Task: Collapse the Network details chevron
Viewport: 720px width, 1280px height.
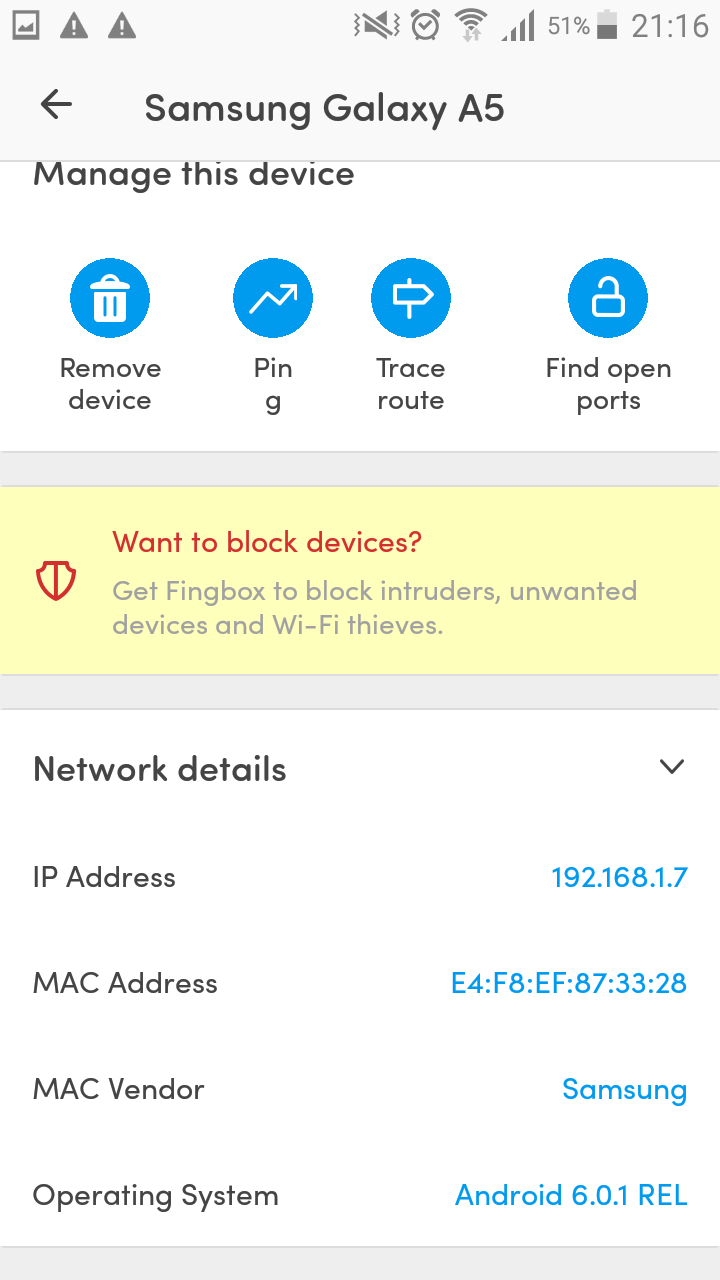Action: coord(672,767)
